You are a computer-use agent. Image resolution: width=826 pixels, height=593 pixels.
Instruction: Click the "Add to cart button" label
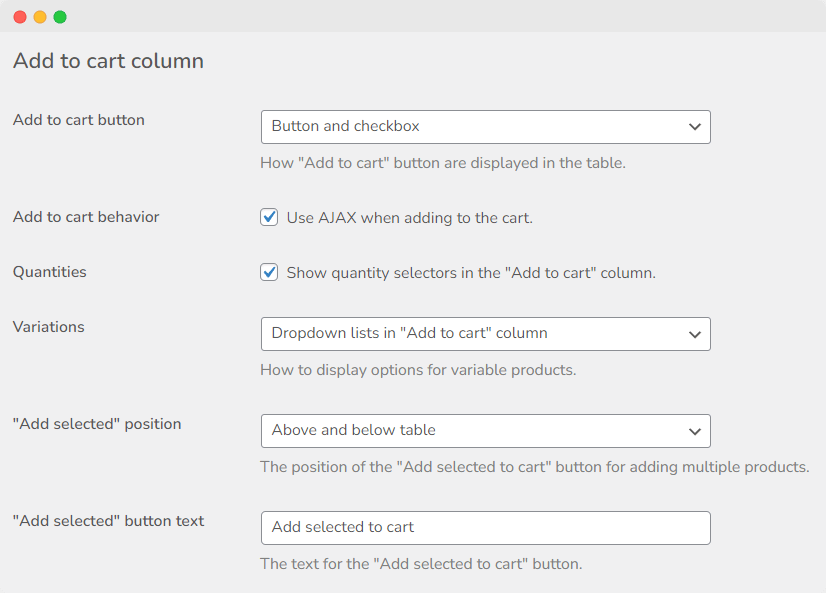pos(78,120)
